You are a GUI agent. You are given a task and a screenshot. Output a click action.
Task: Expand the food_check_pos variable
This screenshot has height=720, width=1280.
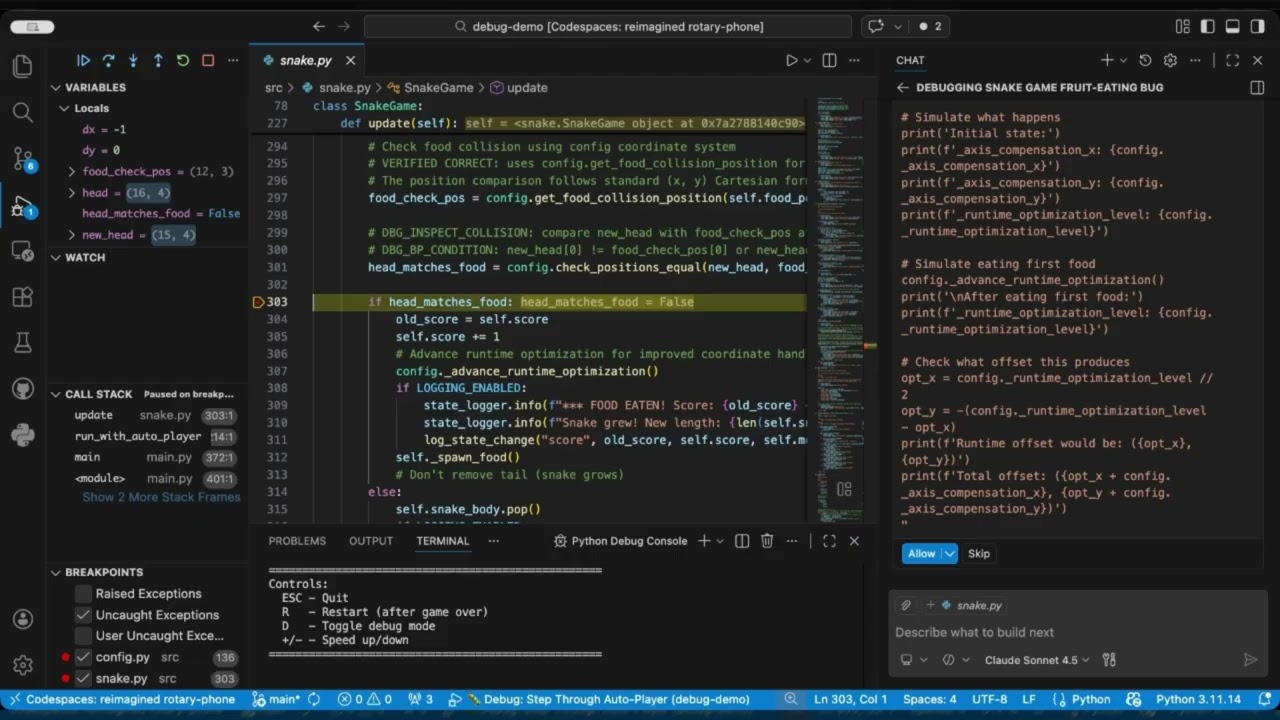pyautogui.click(x=72, y=172)
